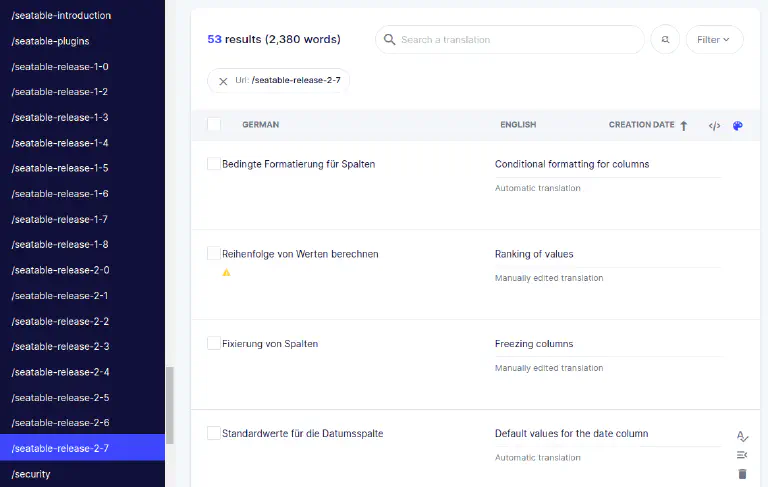768x487 pixels.
Task: Click German text Bedingte Formatierung für Spalten
Action: point(299,164)
